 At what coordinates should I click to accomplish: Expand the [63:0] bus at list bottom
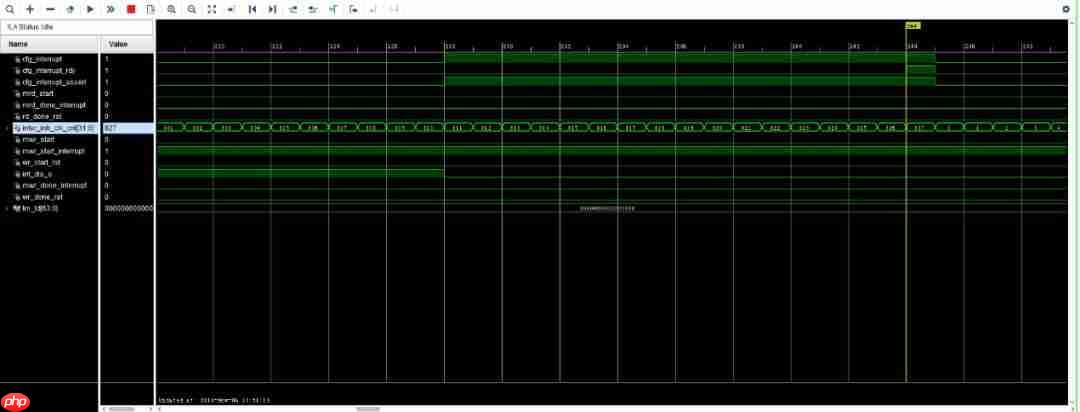(8, 208)
